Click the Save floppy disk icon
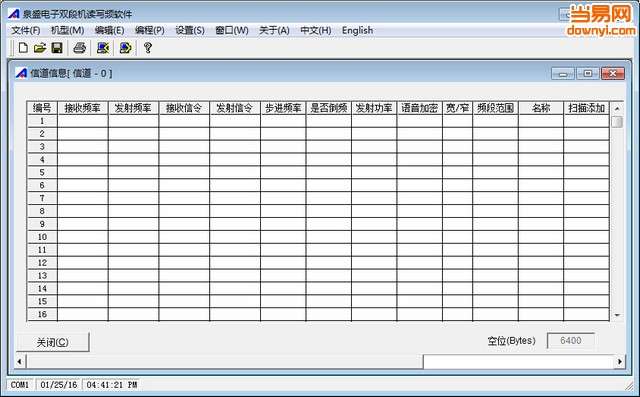640x397 pixels. click(x=57, y=48)
